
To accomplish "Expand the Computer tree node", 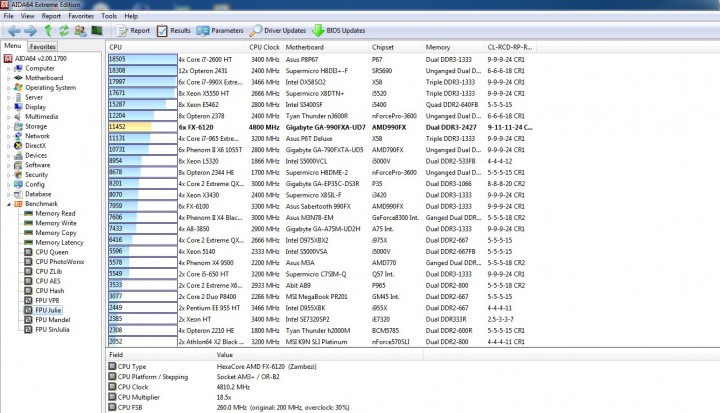I will pos(8,68).
